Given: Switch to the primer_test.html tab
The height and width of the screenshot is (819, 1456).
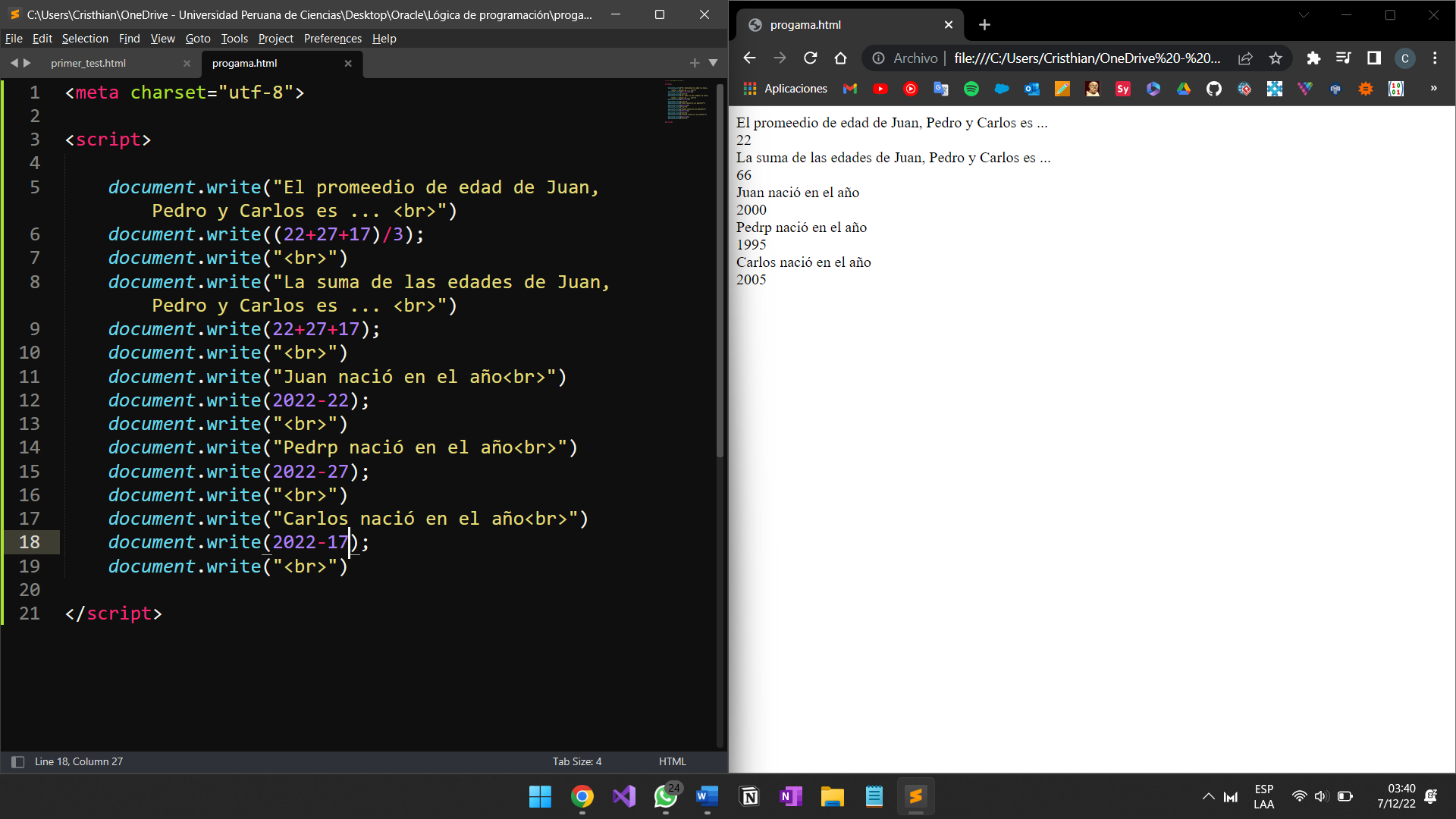Looking at the screenshot, I should pyautogui.click(x=88, y=64).
